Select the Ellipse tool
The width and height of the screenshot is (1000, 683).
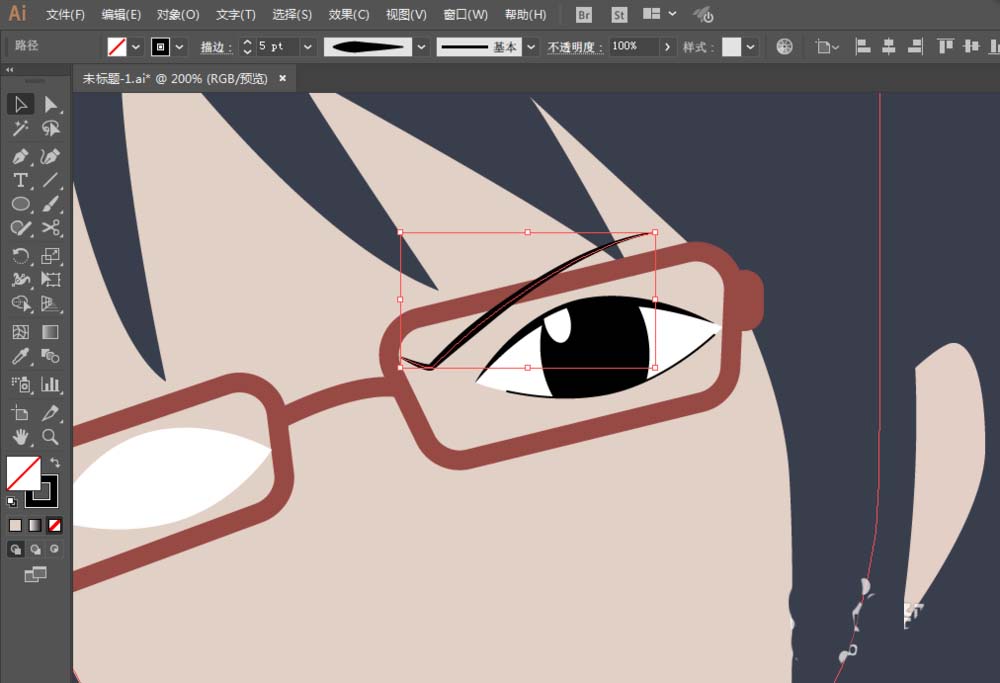tap(20, 204)
